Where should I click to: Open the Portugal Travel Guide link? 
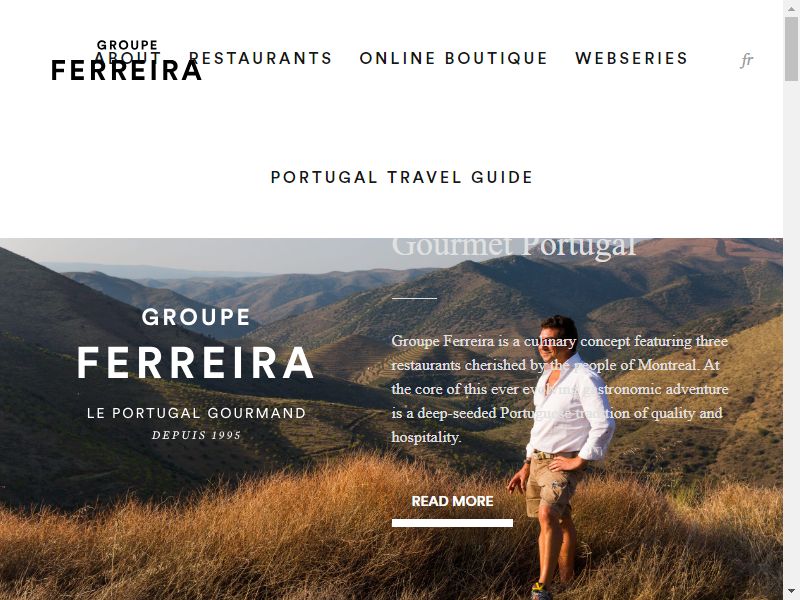tap(402, 177)
